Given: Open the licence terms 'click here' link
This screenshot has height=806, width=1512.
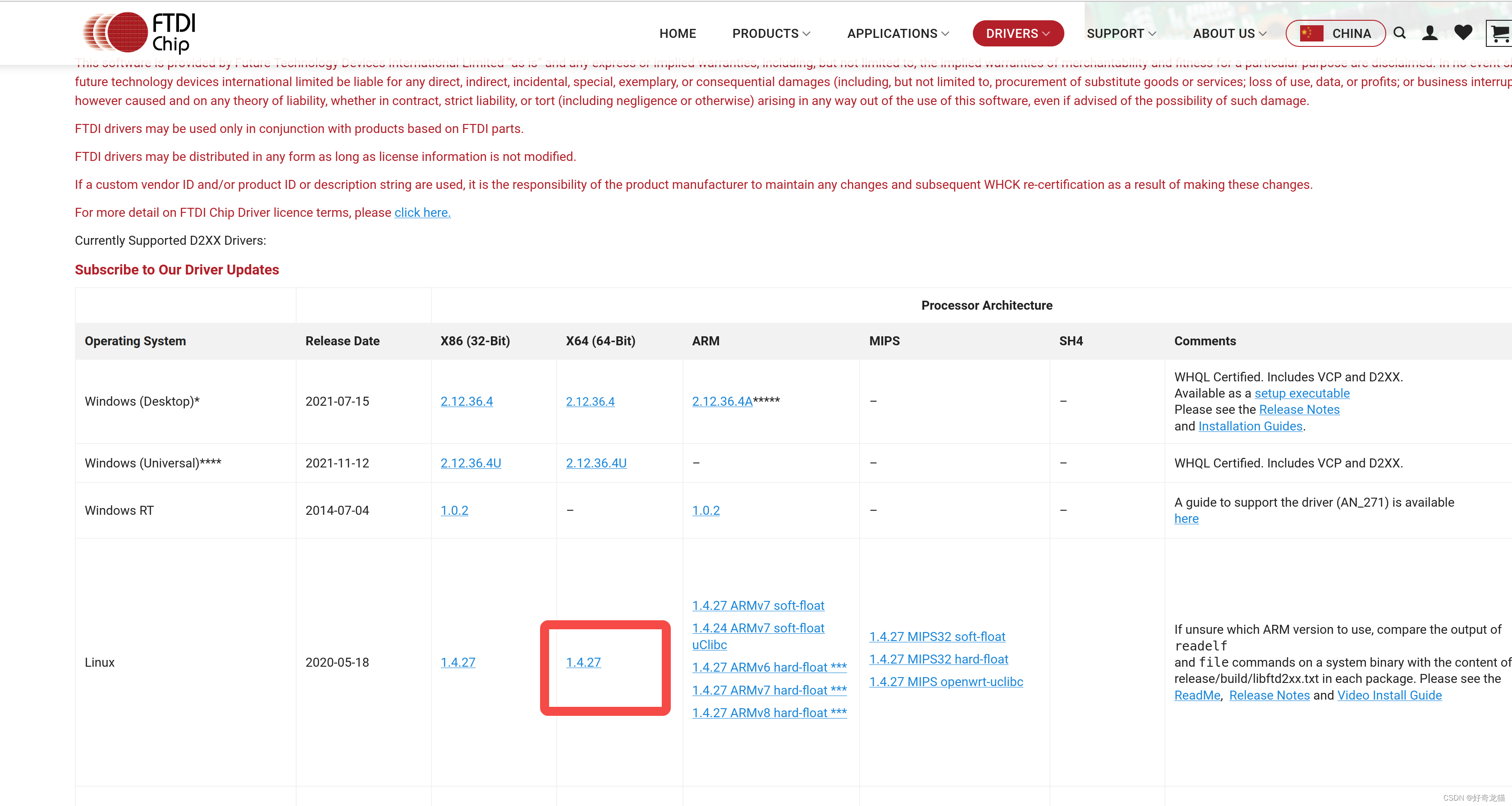Looking at the screenshot, I should (422, 212).
